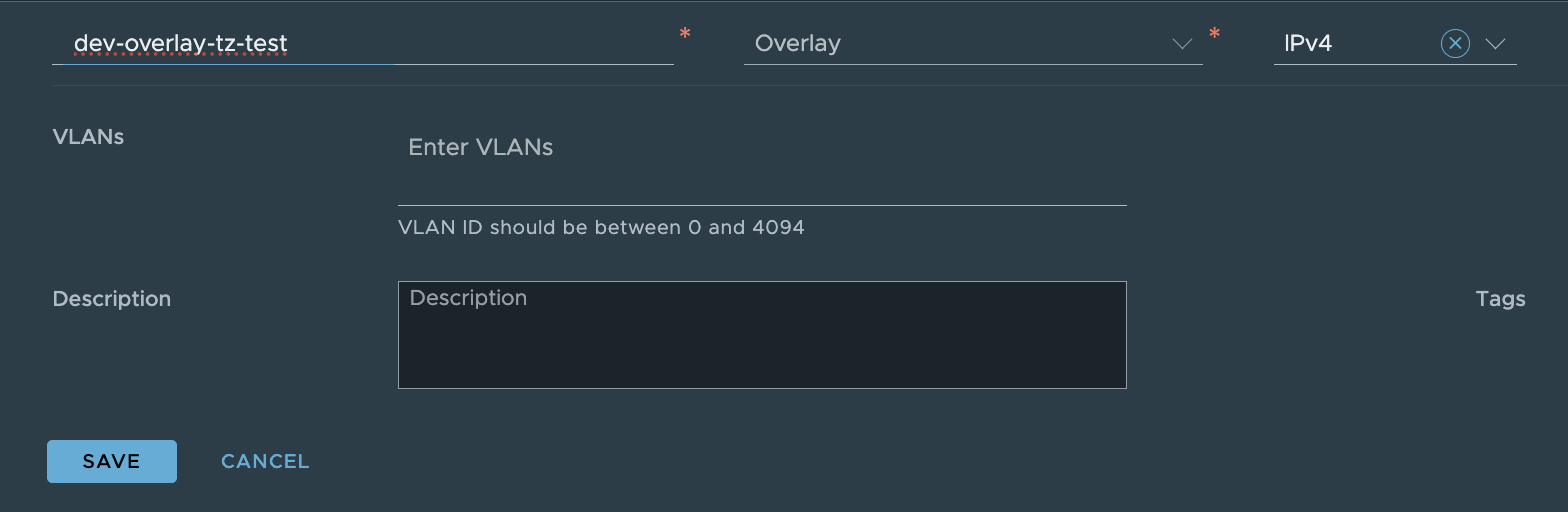The image size is (1568, 512).
Task: Clear the IPv4 selection with the X icon
Action: coord(1455,44)
